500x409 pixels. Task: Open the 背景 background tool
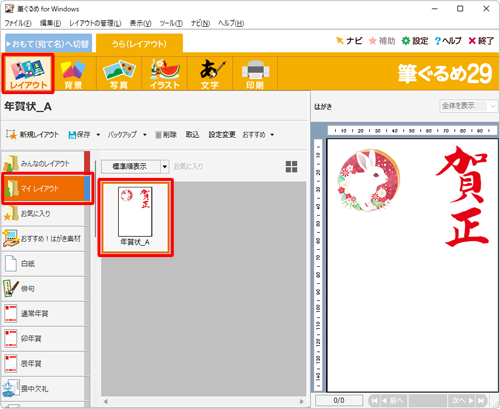[x=73, y=73]
